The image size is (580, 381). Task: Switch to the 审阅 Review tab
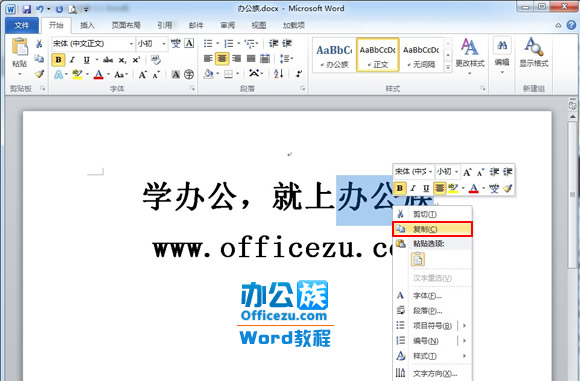point(227,26)
